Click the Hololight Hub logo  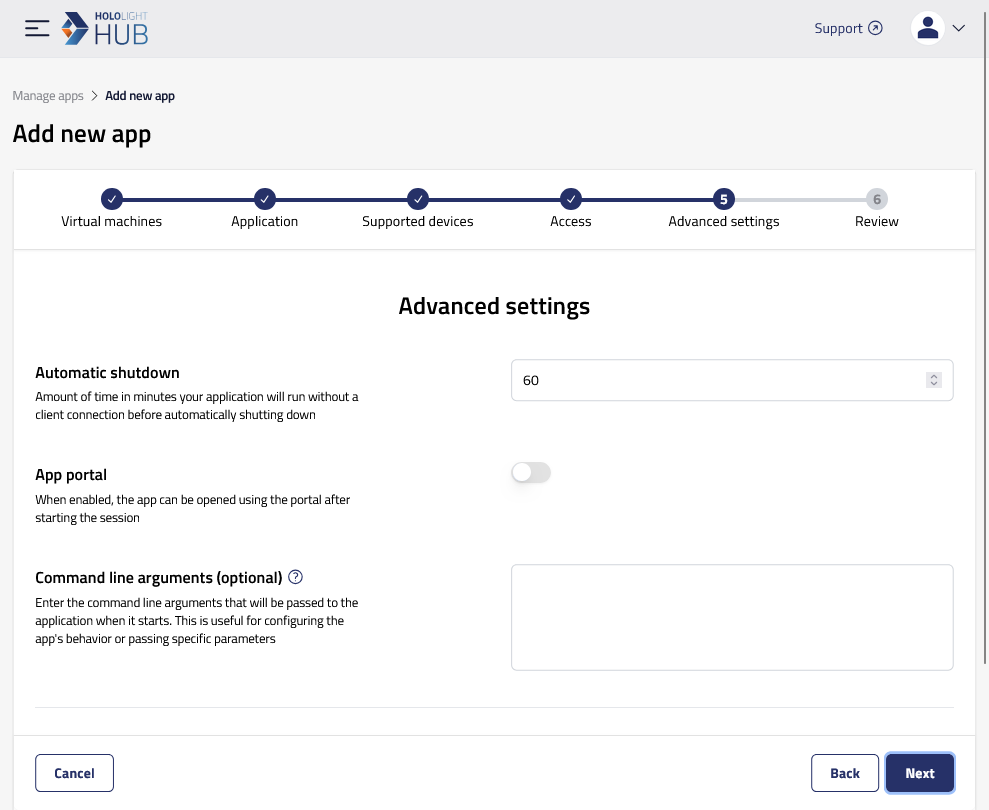point(105,28)
